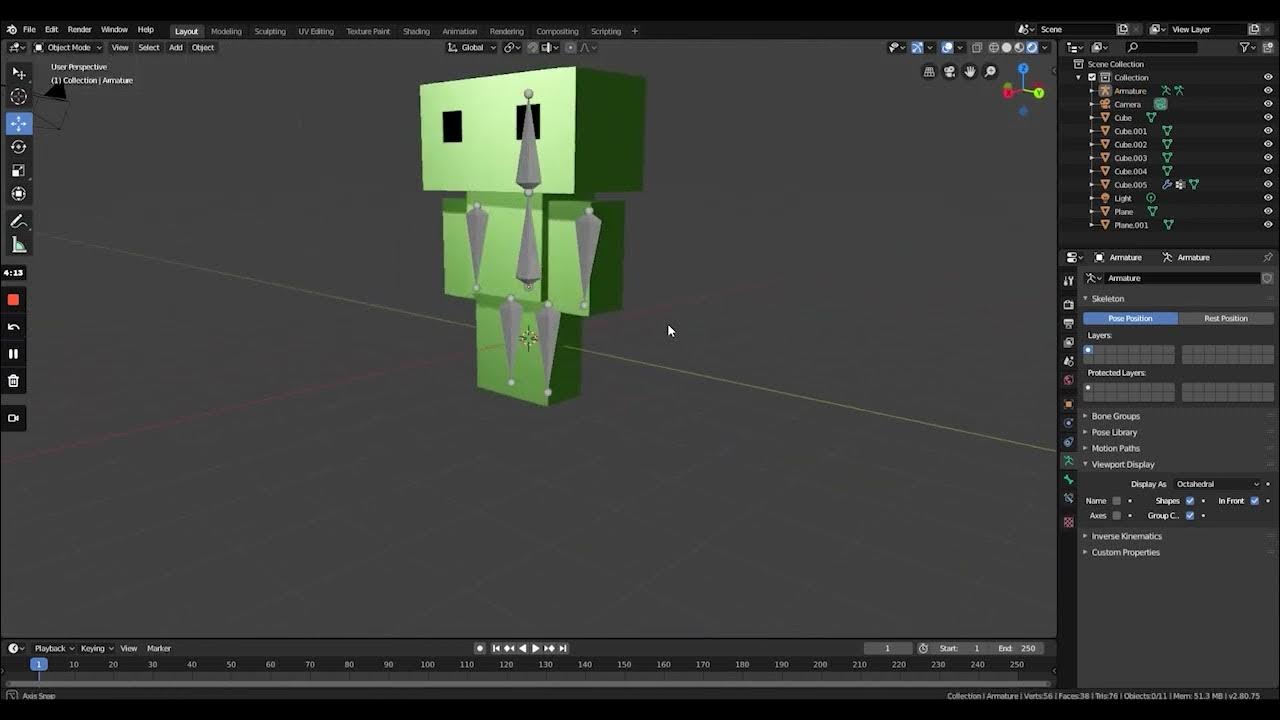Open the Render menu
This screenshot has height=720, width=1280.
pyautogui.click(x=79, y=30)
